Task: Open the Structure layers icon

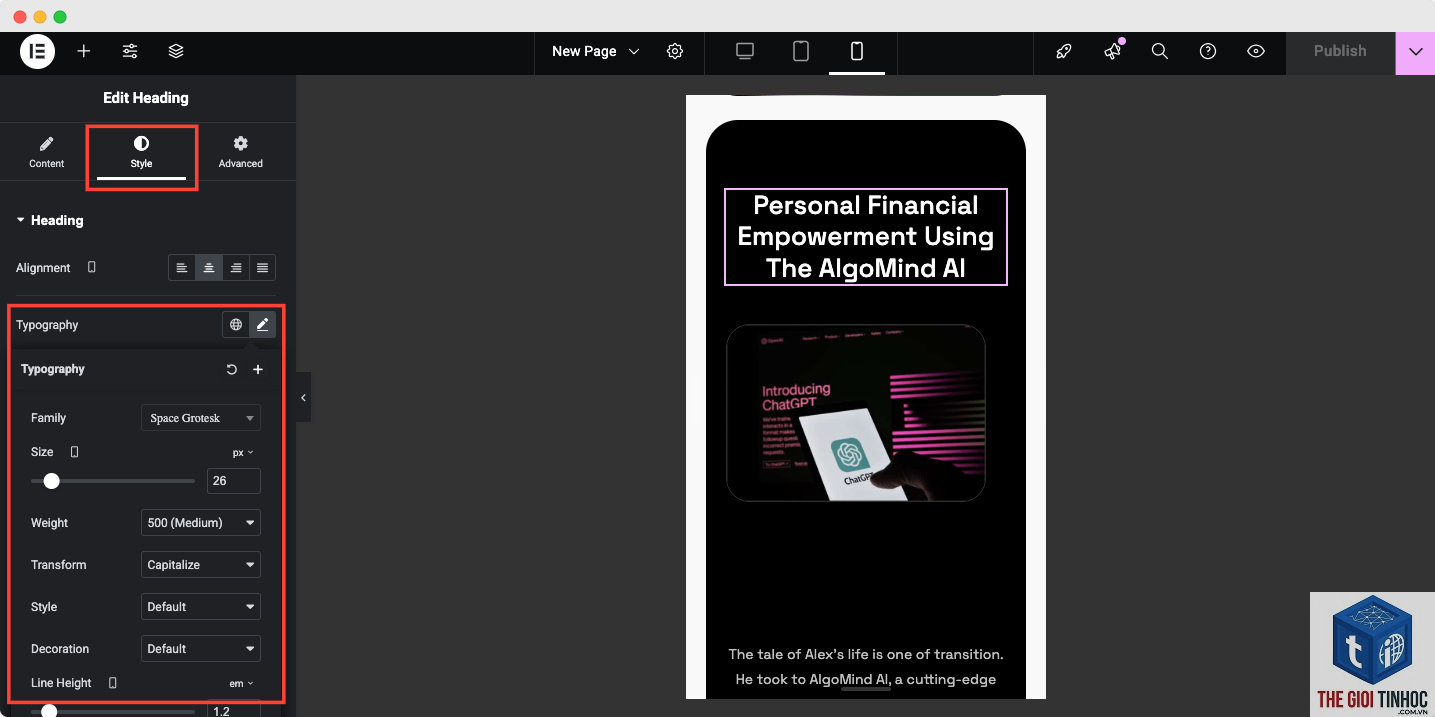Action: click(x=176, y=51)
